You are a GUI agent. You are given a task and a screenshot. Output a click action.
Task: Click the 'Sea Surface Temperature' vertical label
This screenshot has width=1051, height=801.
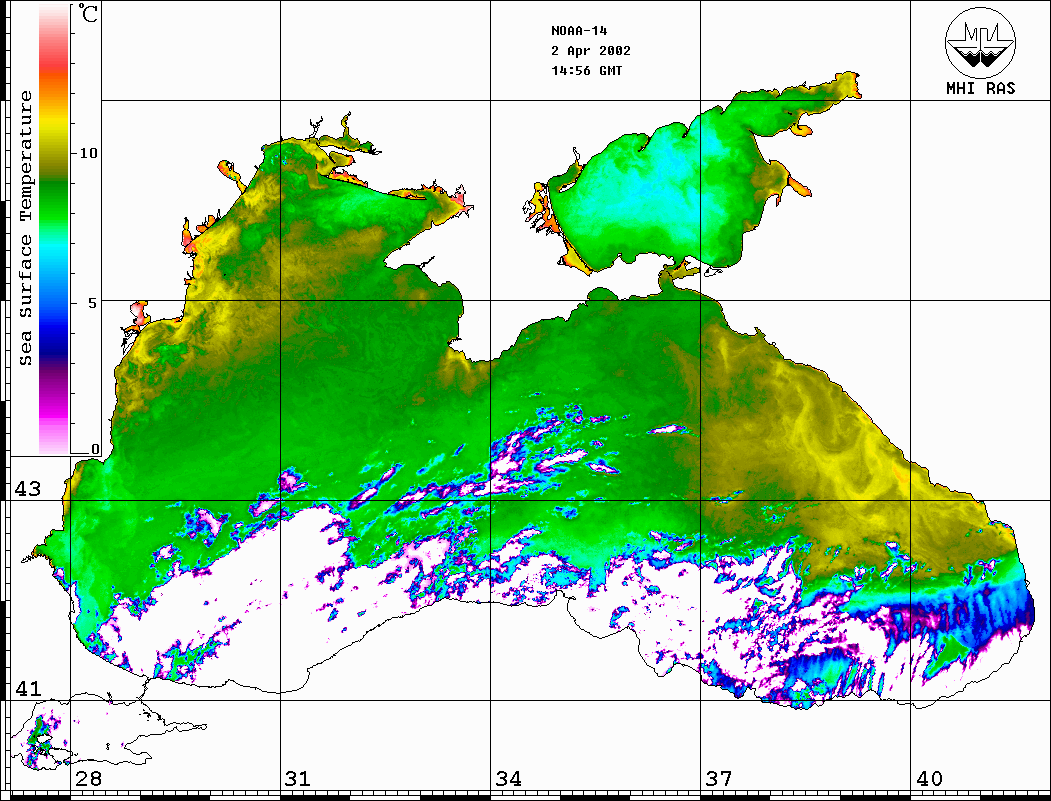(x=26, y=228)
